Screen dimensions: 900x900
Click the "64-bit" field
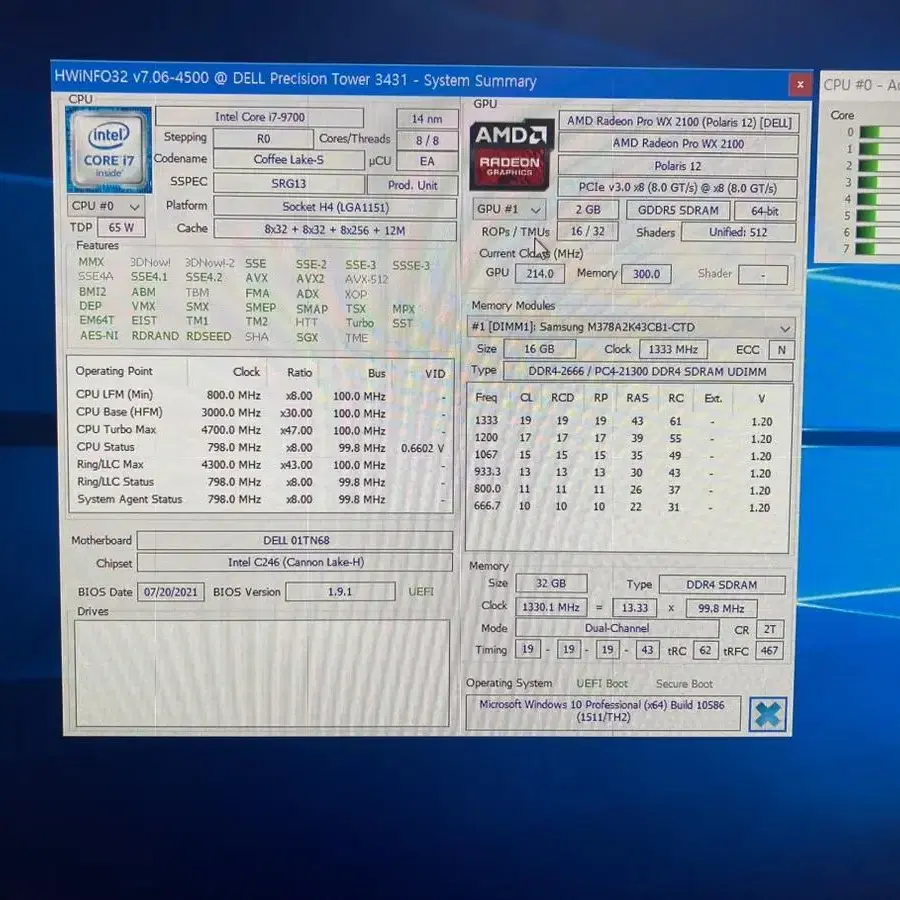coord(765,211)
